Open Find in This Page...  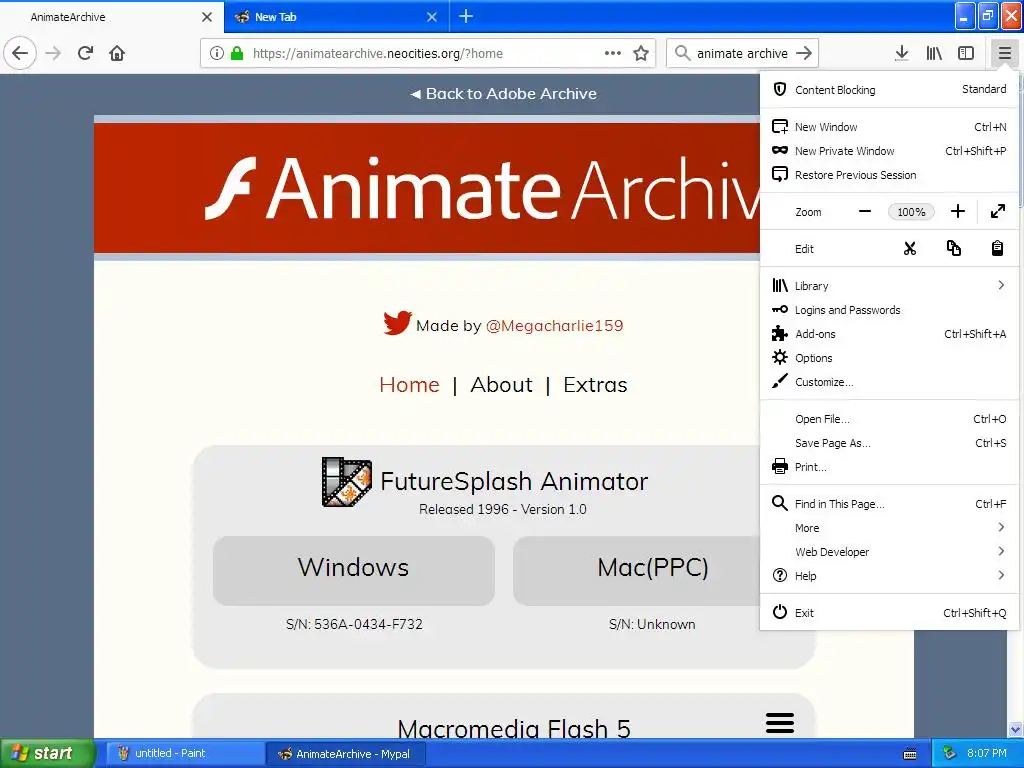coord(889,504)
